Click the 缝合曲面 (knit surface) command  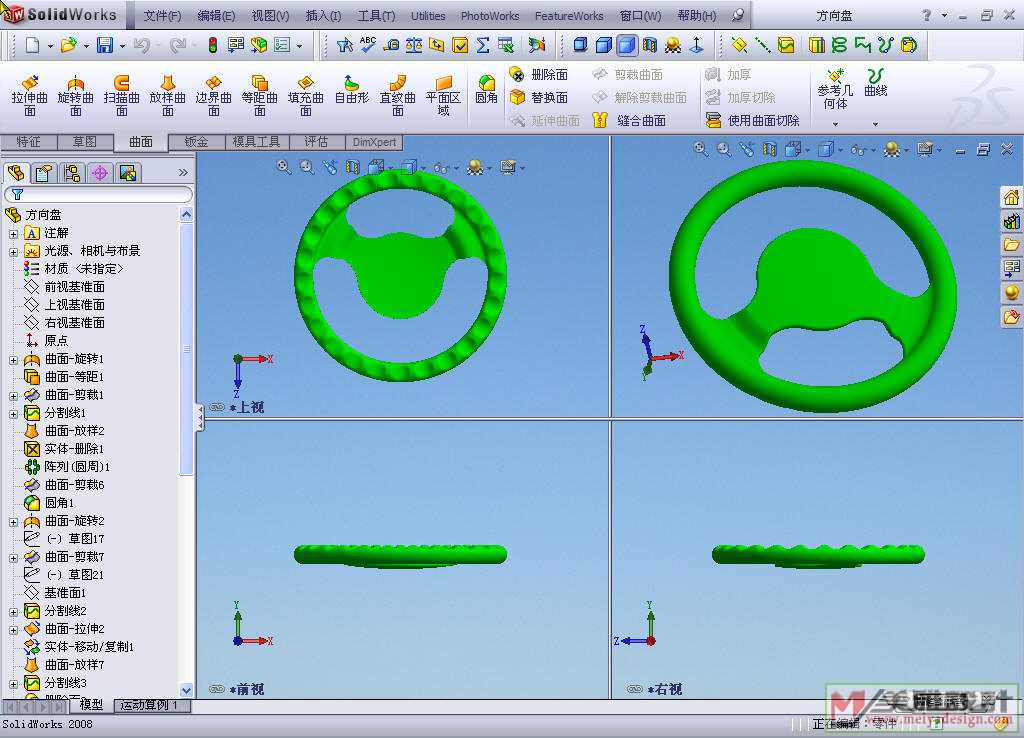(630, 120)
